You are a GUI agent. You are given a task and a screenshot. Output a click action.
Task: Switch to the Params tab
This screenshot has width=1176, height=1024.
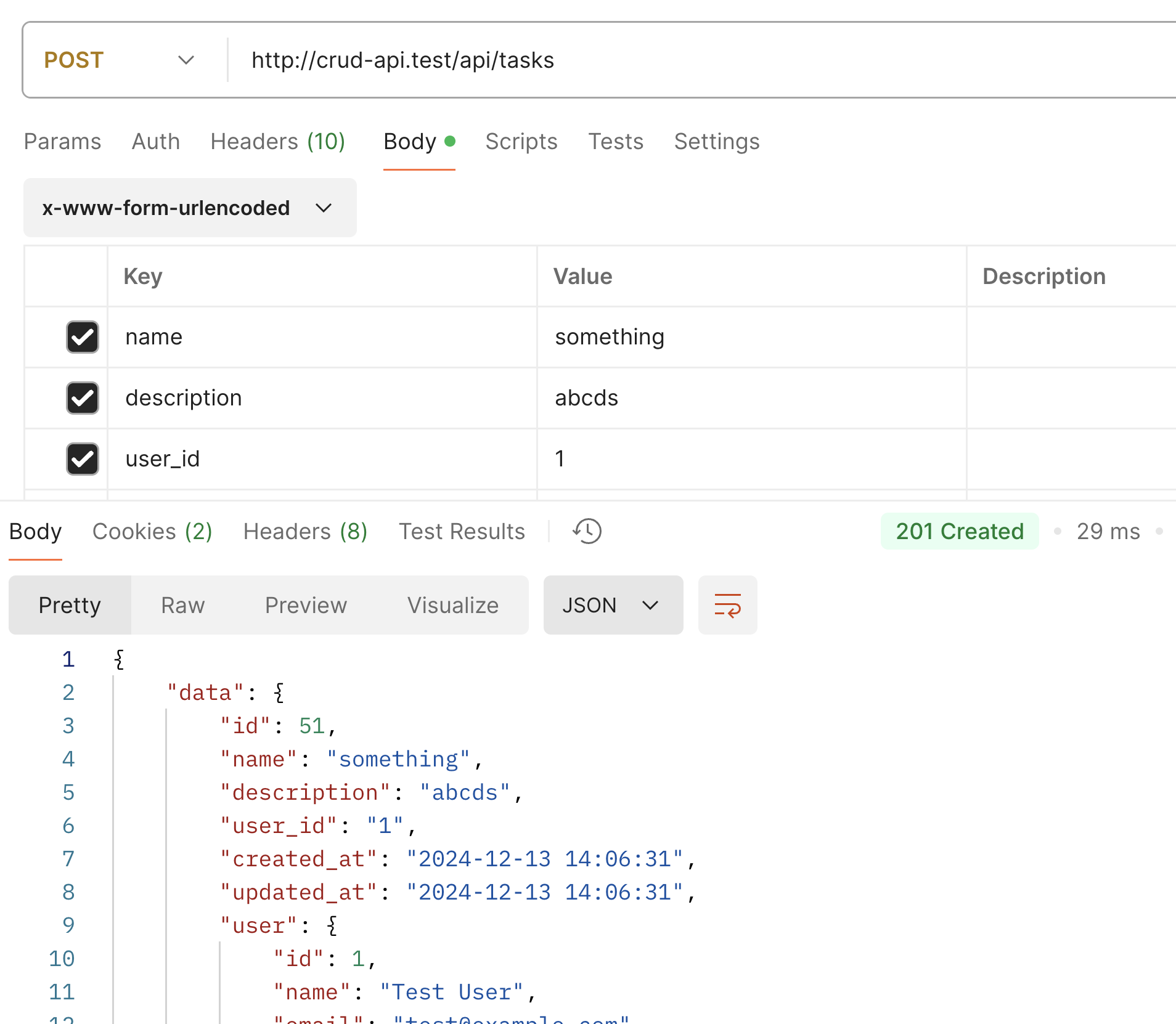click(62, 142)
